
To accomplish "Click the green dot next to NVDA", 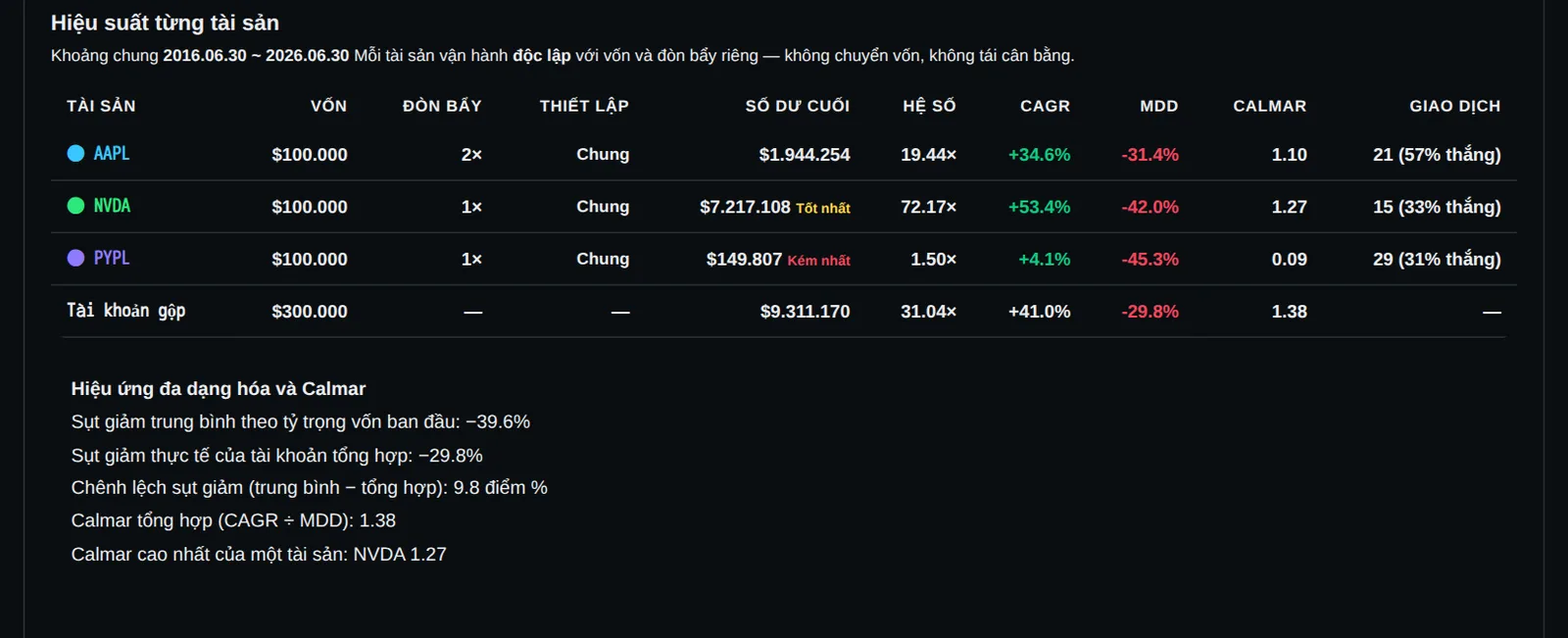I will [75, 206].
